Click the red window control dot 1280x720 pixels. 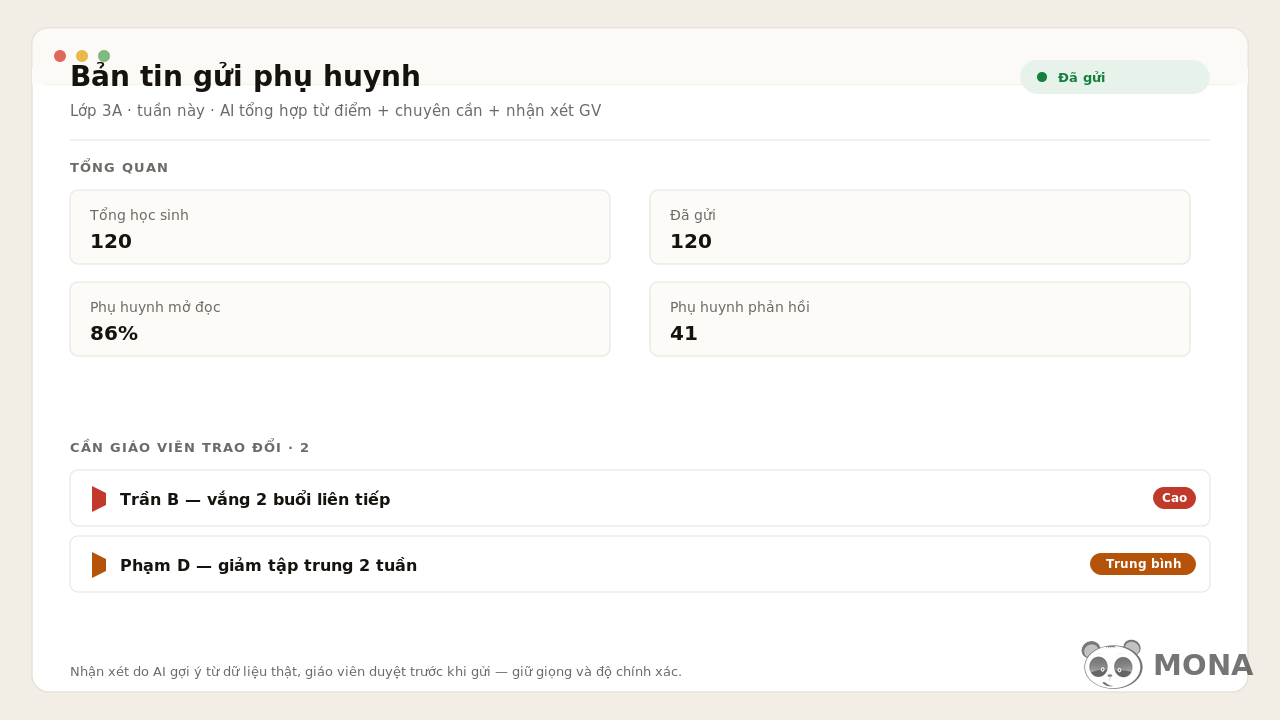point(60,56)
